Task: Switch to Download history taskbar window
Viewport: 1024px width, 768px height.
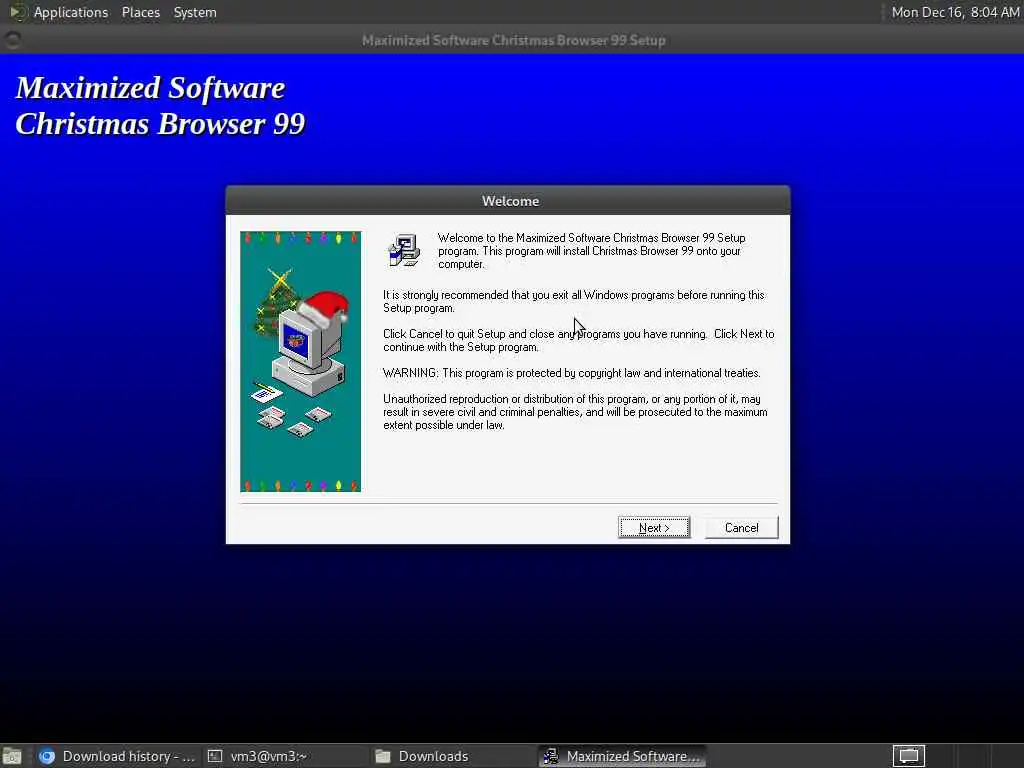Action: [118, 756]
